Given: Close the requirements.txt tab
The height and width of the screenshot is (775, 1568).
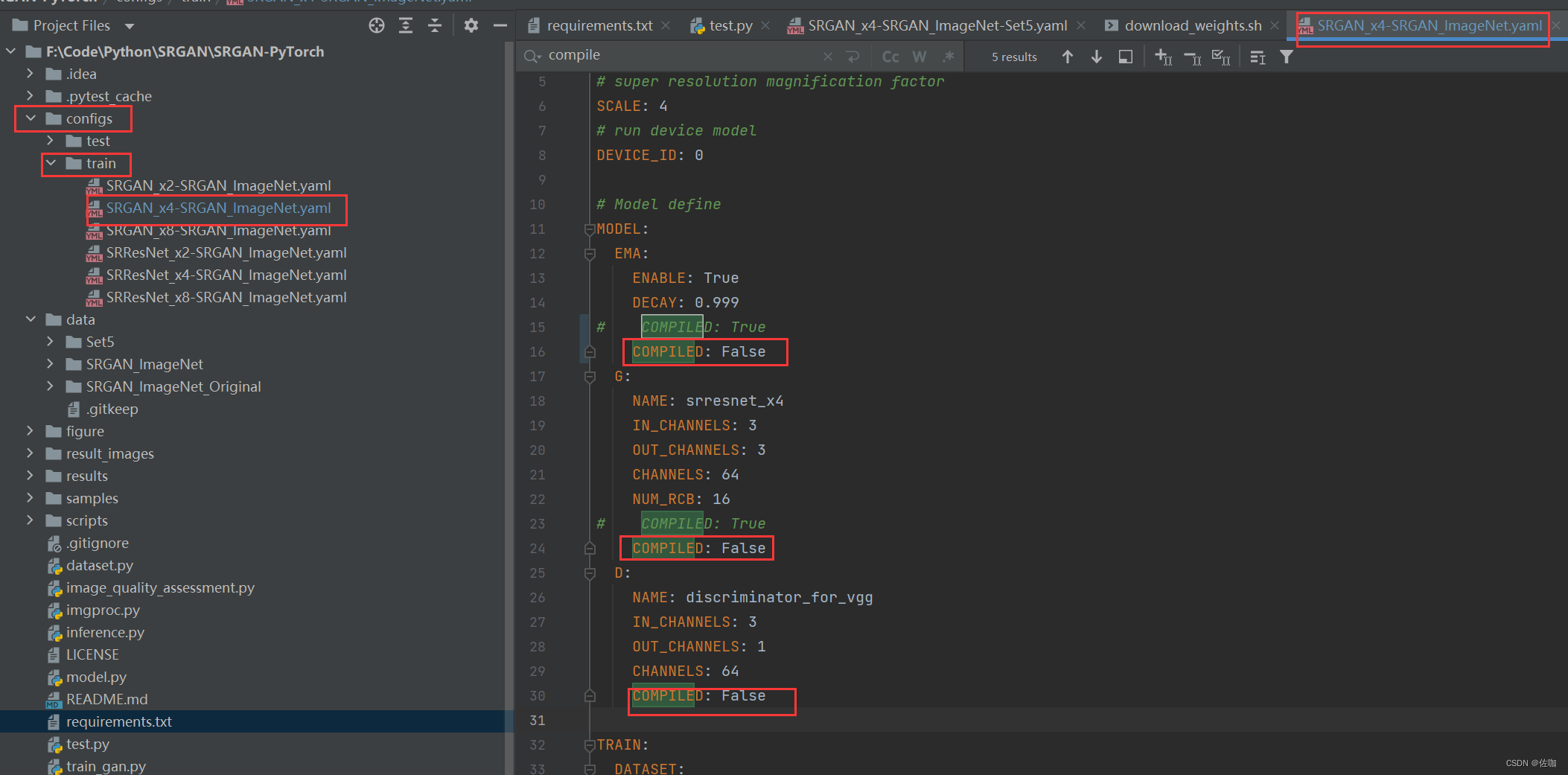Looking at the screenshot, I should coord(666,26).
